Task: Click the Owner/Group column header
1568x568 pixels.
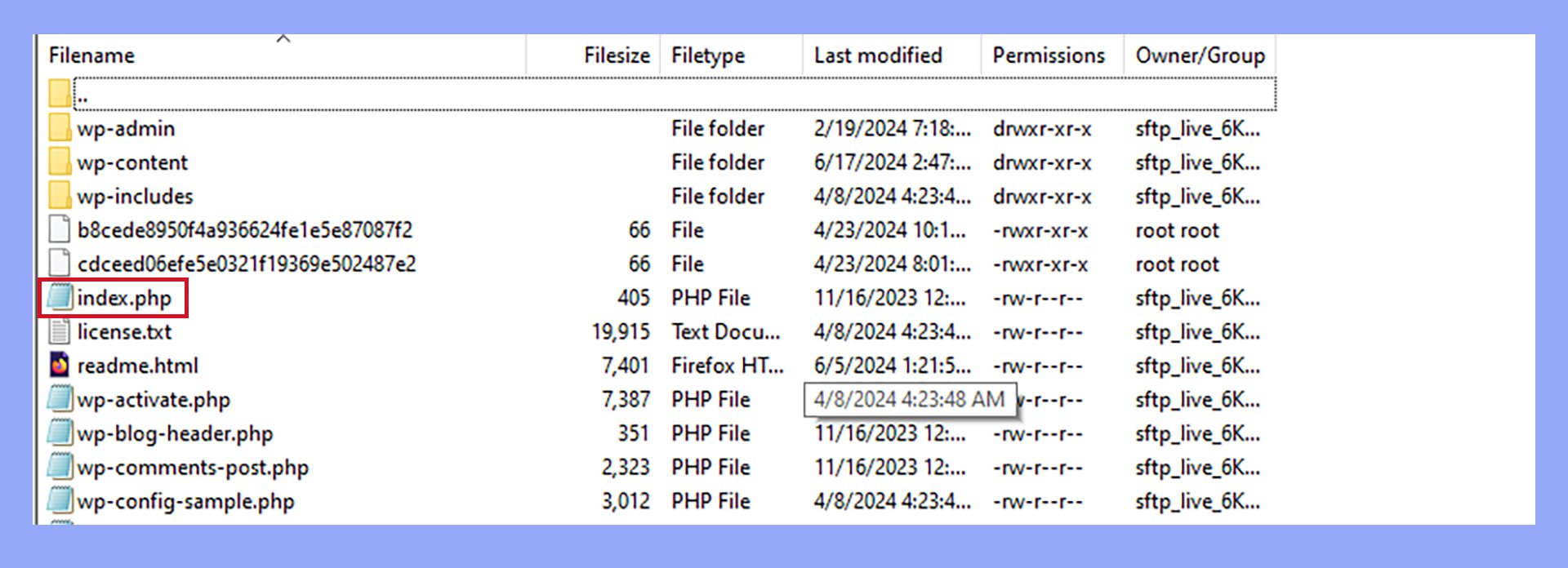Action: [1200, 55]
